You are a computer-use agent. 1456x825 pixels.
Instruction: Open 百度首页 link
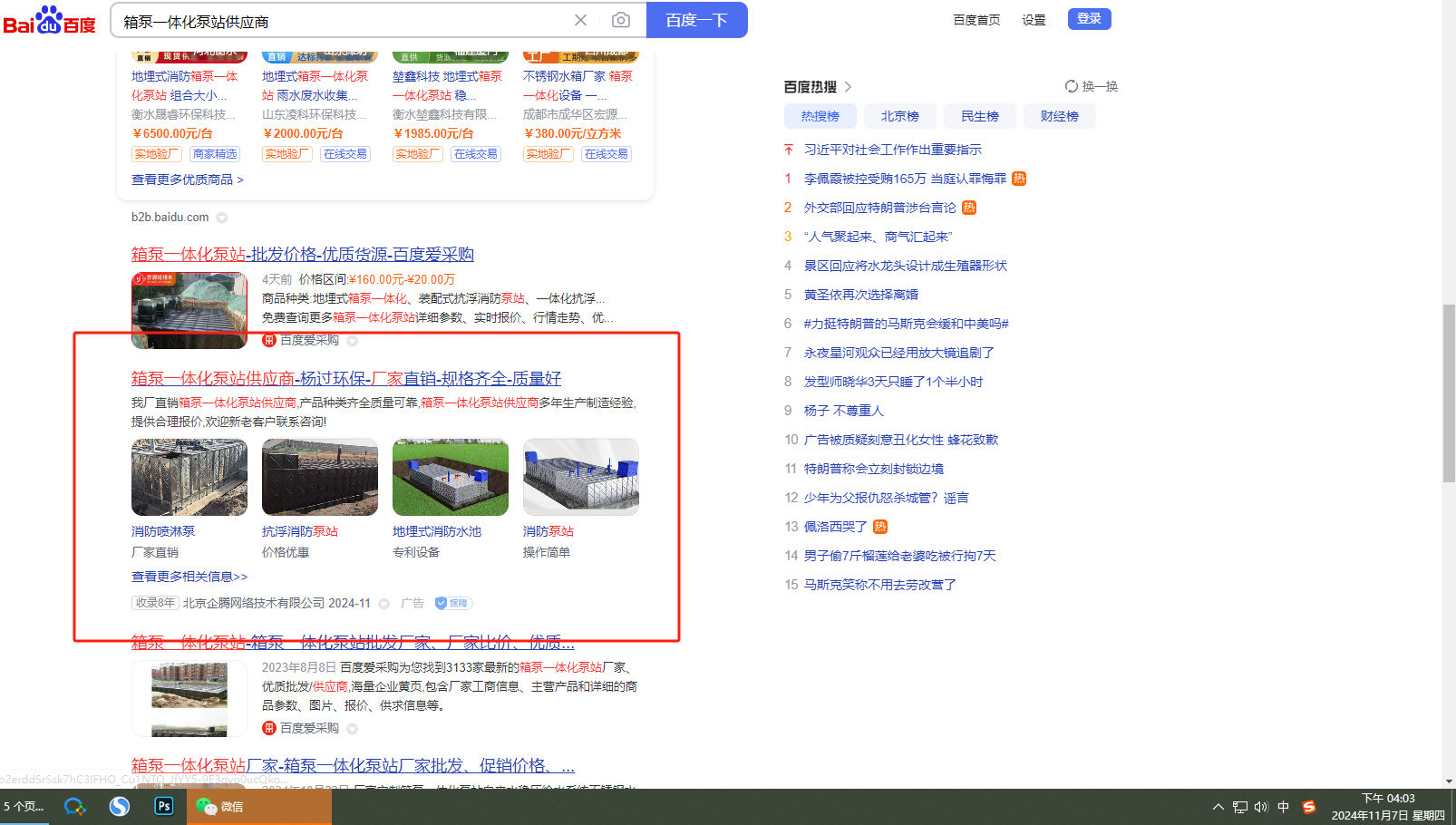(x=976, y=20)
